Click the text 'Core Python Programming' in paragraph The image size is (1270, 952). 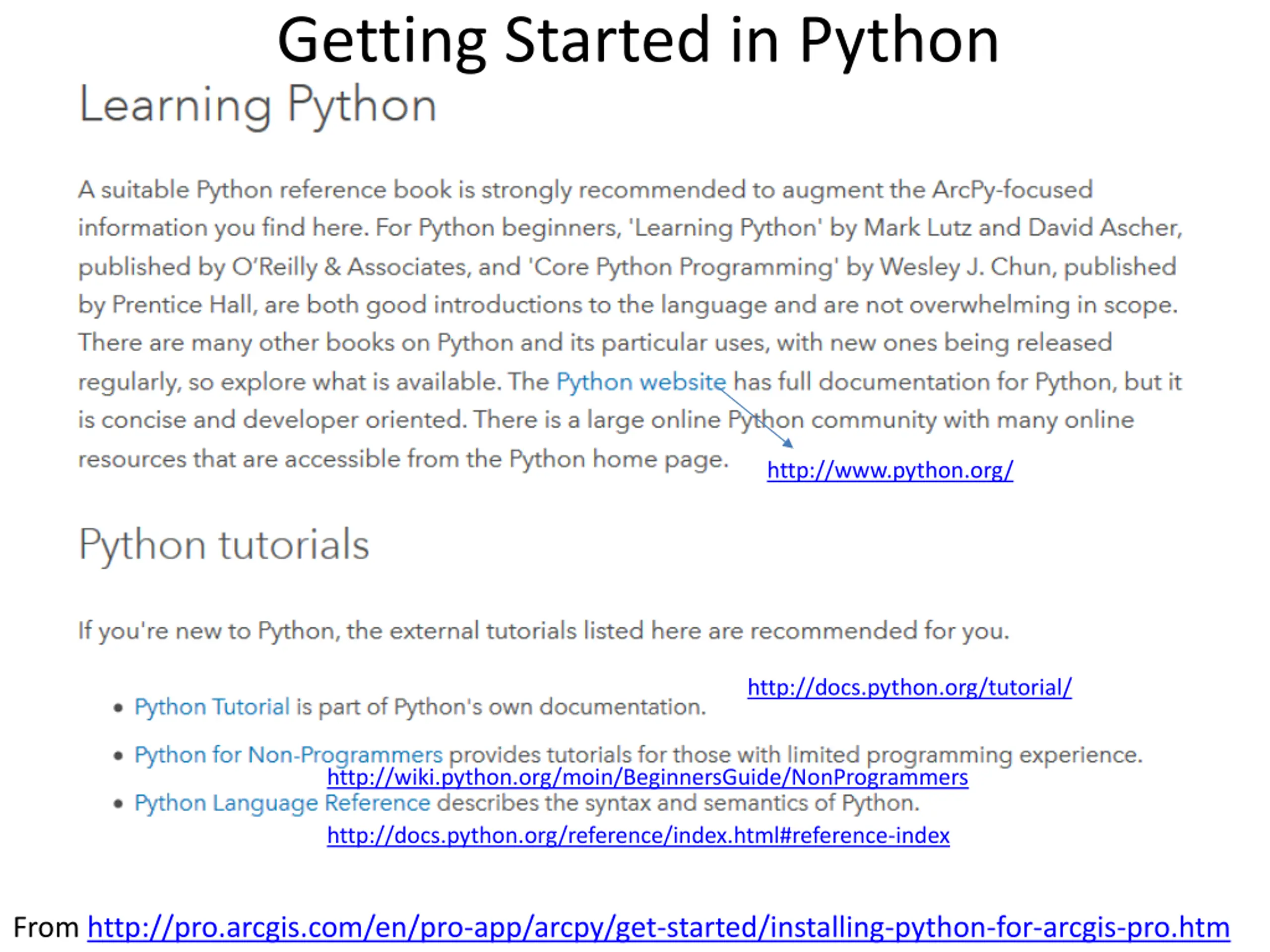683,267
